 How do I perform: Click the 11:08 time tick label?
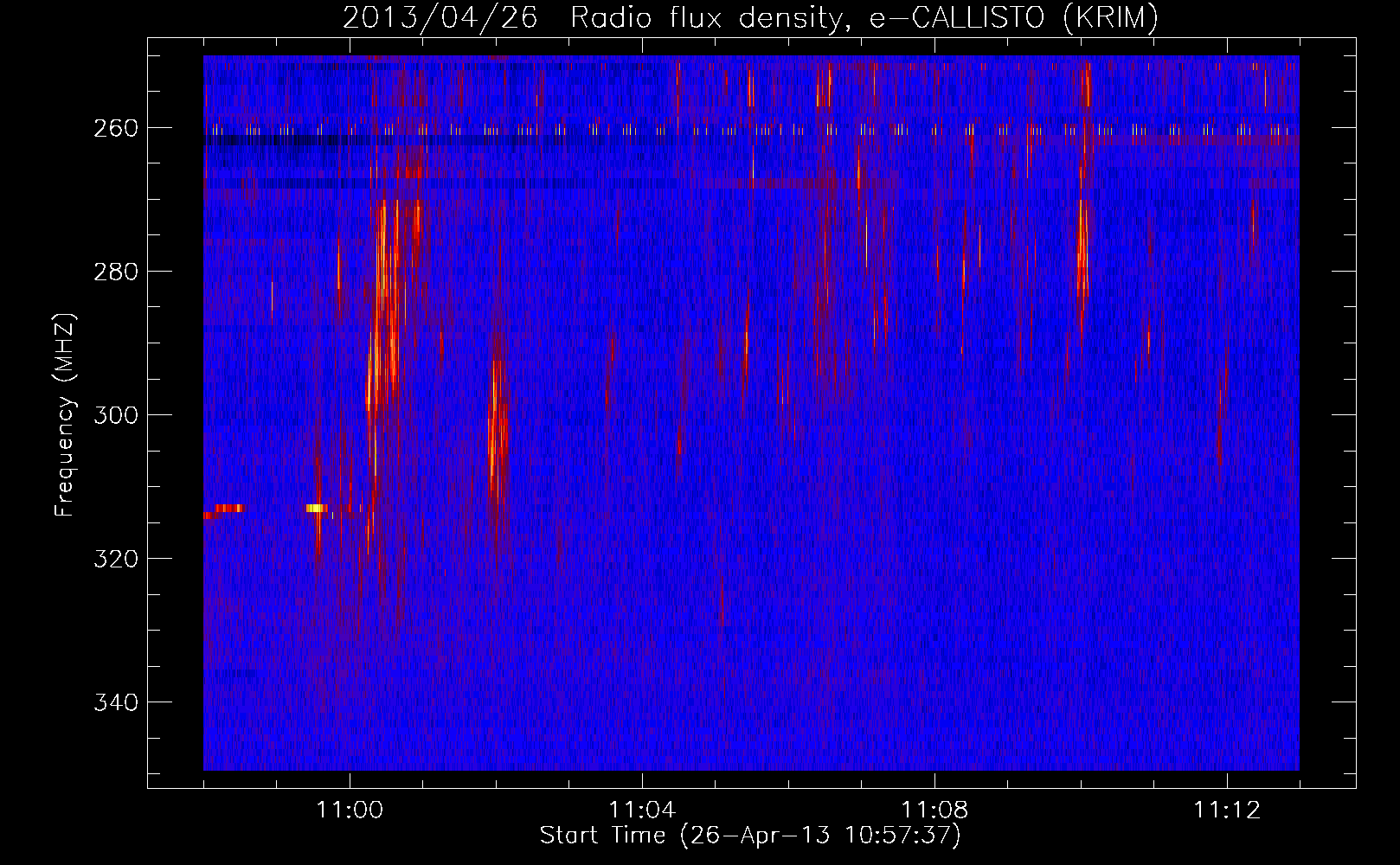[934, 811]
